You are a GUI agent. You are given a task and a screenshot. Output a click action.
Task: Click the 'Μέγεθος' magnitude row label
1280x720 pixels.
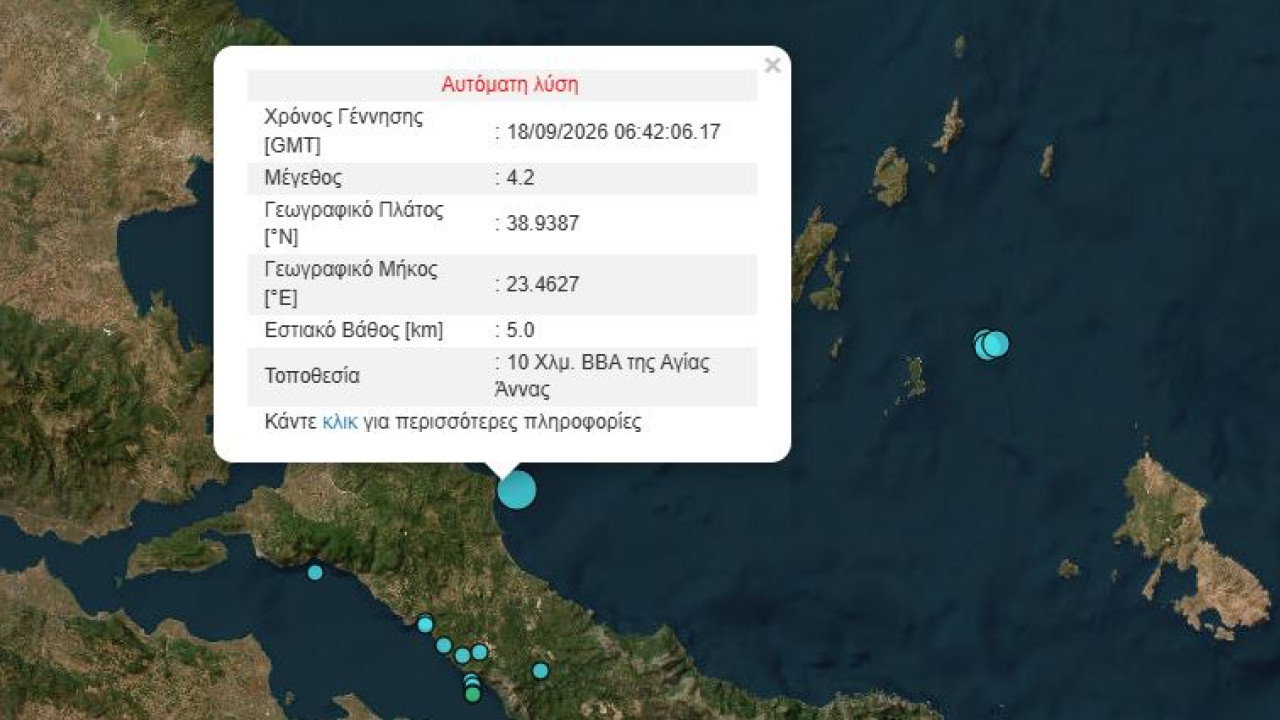pyautogui.click(x=303, y=178)
